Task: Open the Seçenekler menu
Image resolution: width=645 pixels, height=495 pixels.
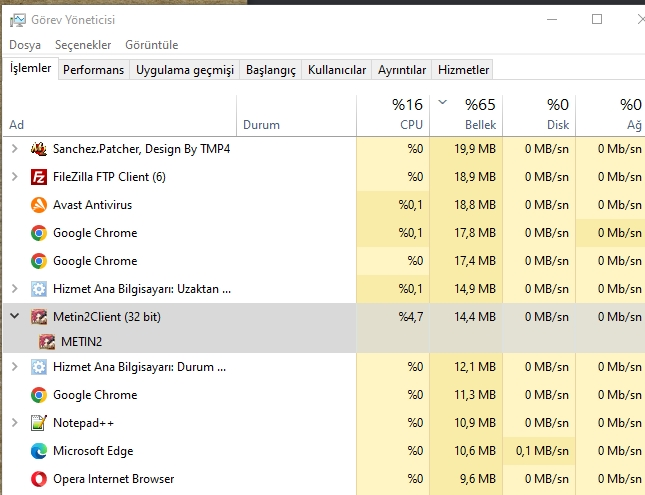Action: [x=83, y=45]
